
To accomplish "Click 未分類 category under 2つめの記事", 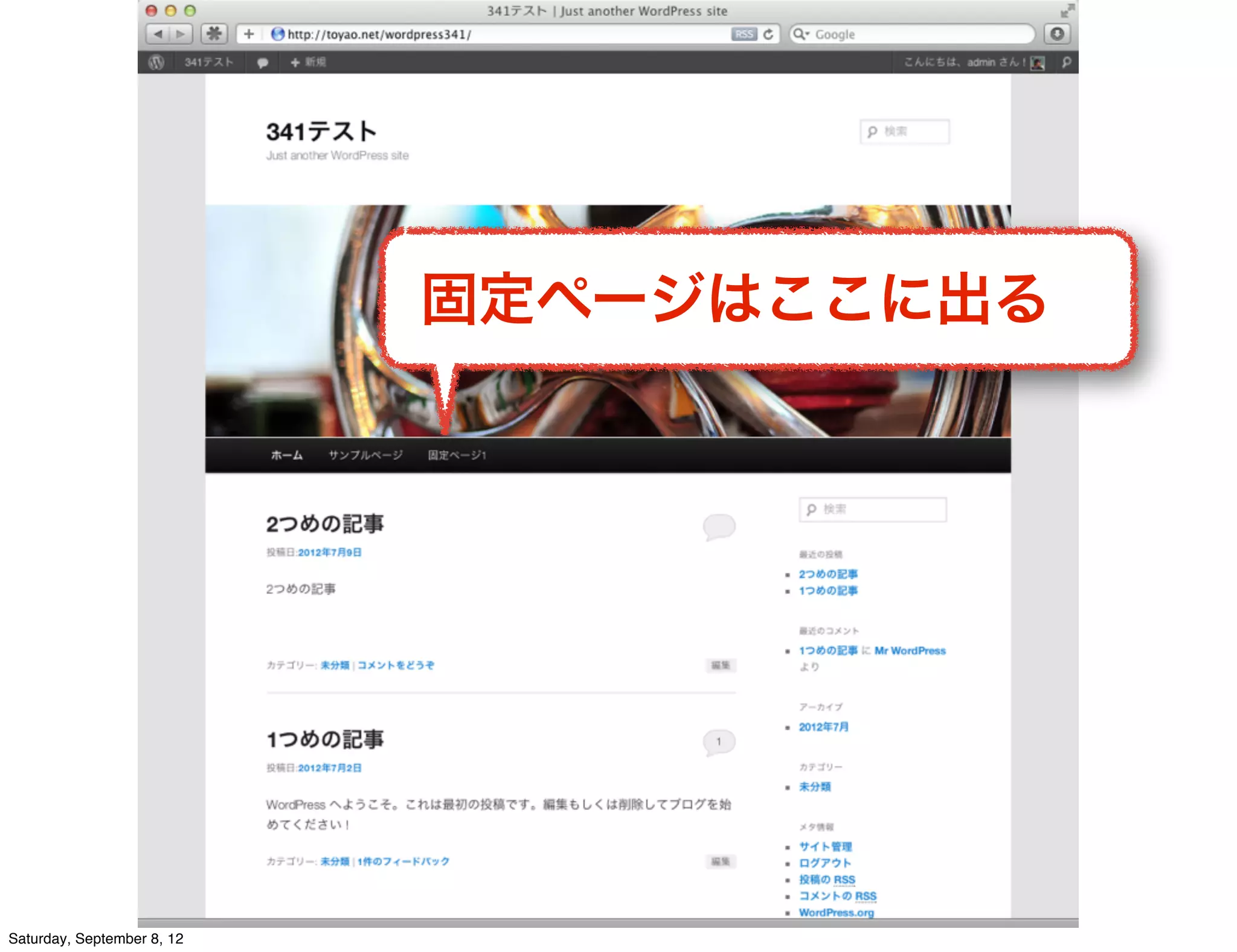I will pos(335,665).
